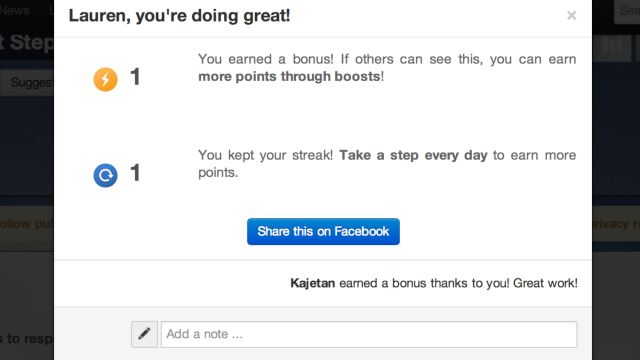Screen dimensions: 640x360
Task: Click the privacy banner on the right edge
Action: [x=616, y=223]
